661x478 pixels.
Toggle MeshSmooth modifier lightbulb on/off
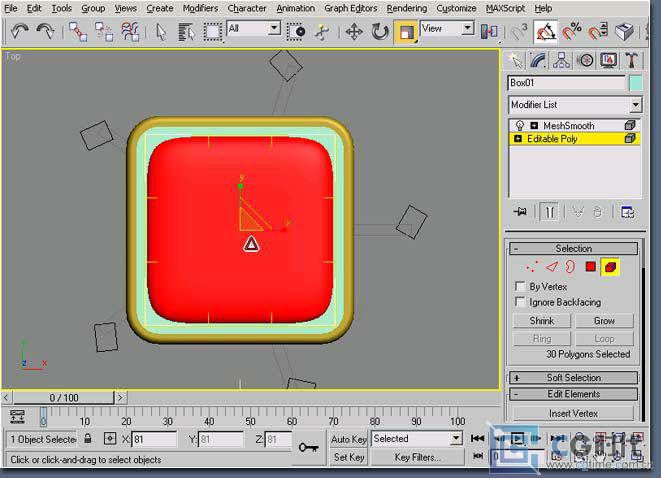point(519,125)
